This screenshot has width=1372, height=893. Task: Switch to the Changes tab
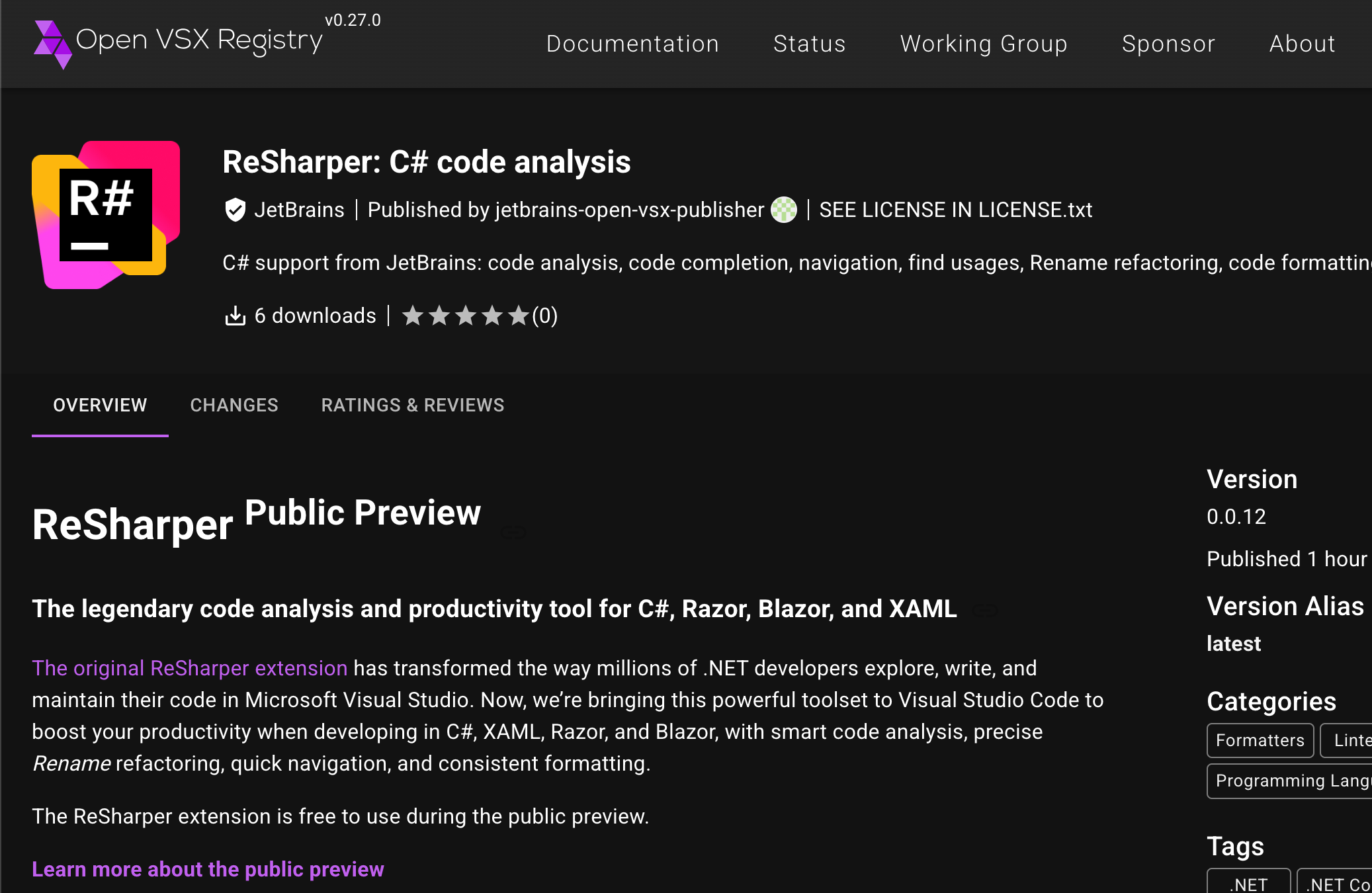pos(234,405)
